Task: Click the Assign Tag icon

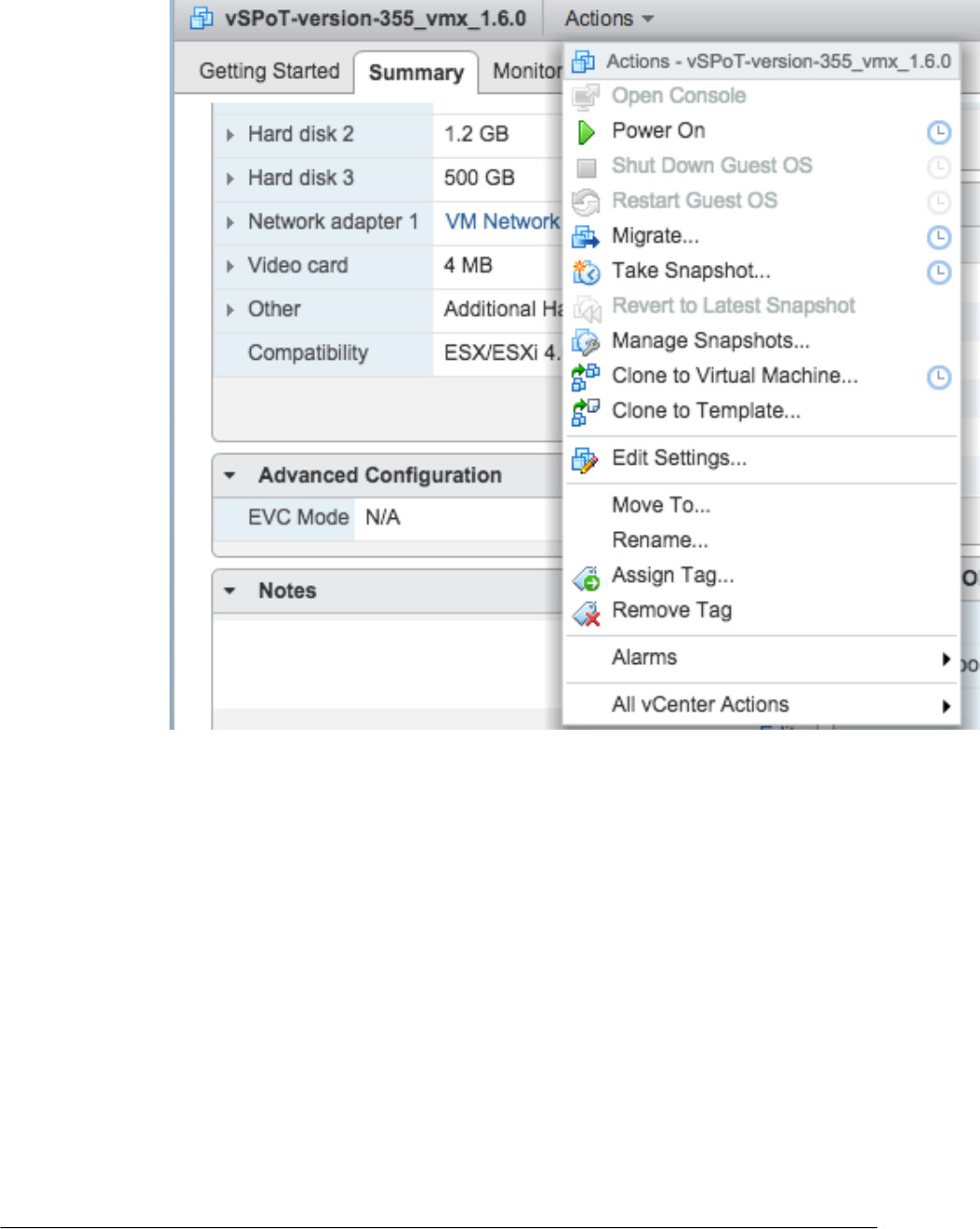Action: pyautogui.click(x=587, y=577)
